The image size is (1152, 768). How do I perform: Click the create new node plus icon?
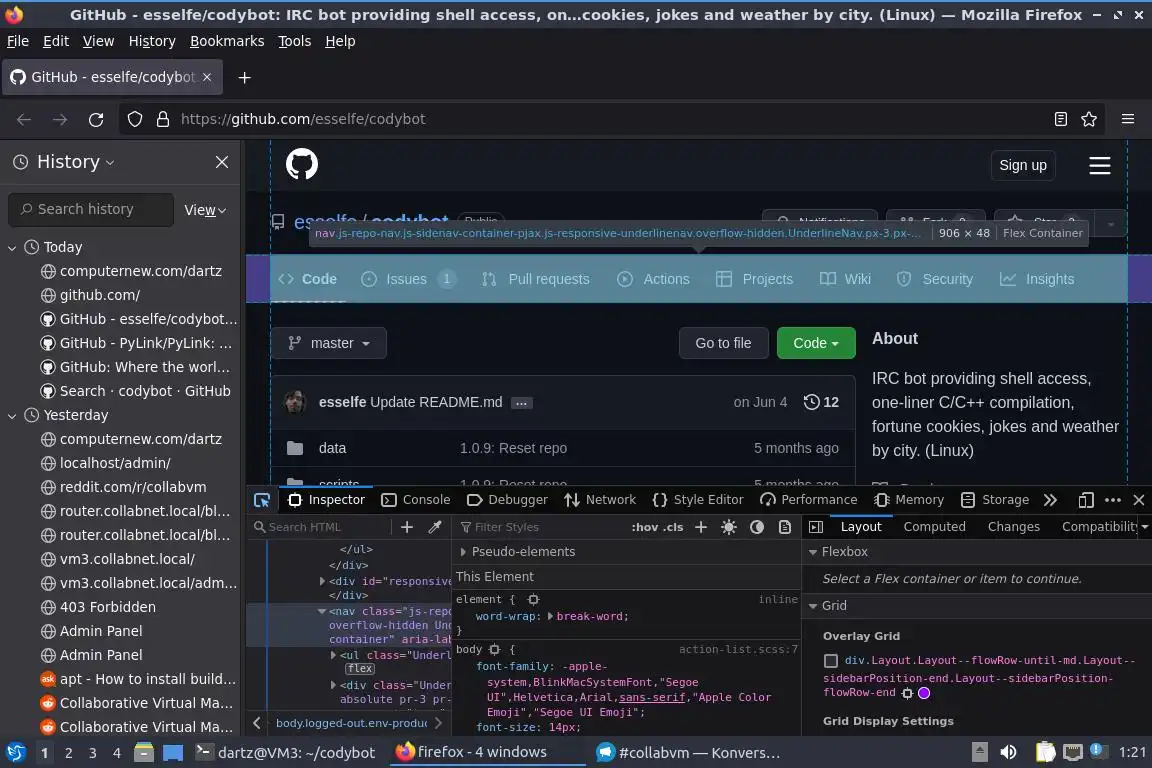[407, 527]
